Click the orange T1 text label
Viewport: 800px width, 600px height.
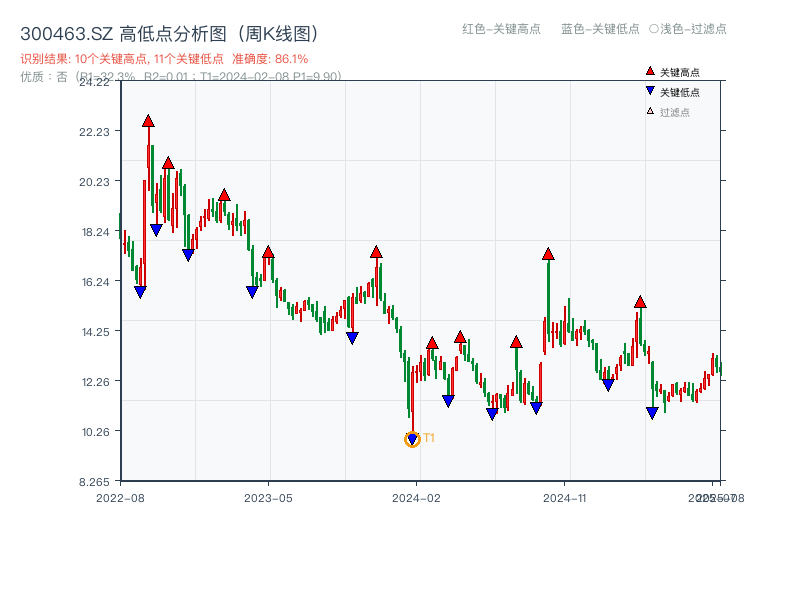point(429,438)
